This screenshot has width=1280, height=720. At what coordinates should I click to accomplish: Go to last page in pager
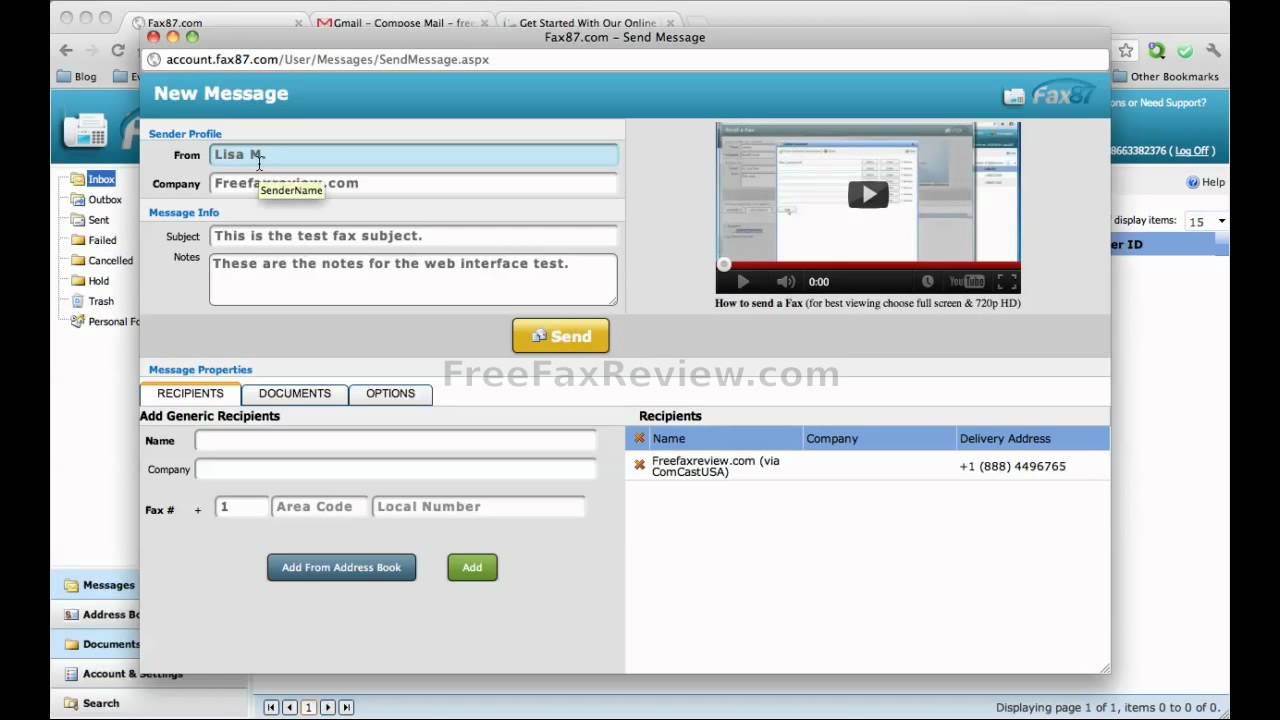coord(346,707)
